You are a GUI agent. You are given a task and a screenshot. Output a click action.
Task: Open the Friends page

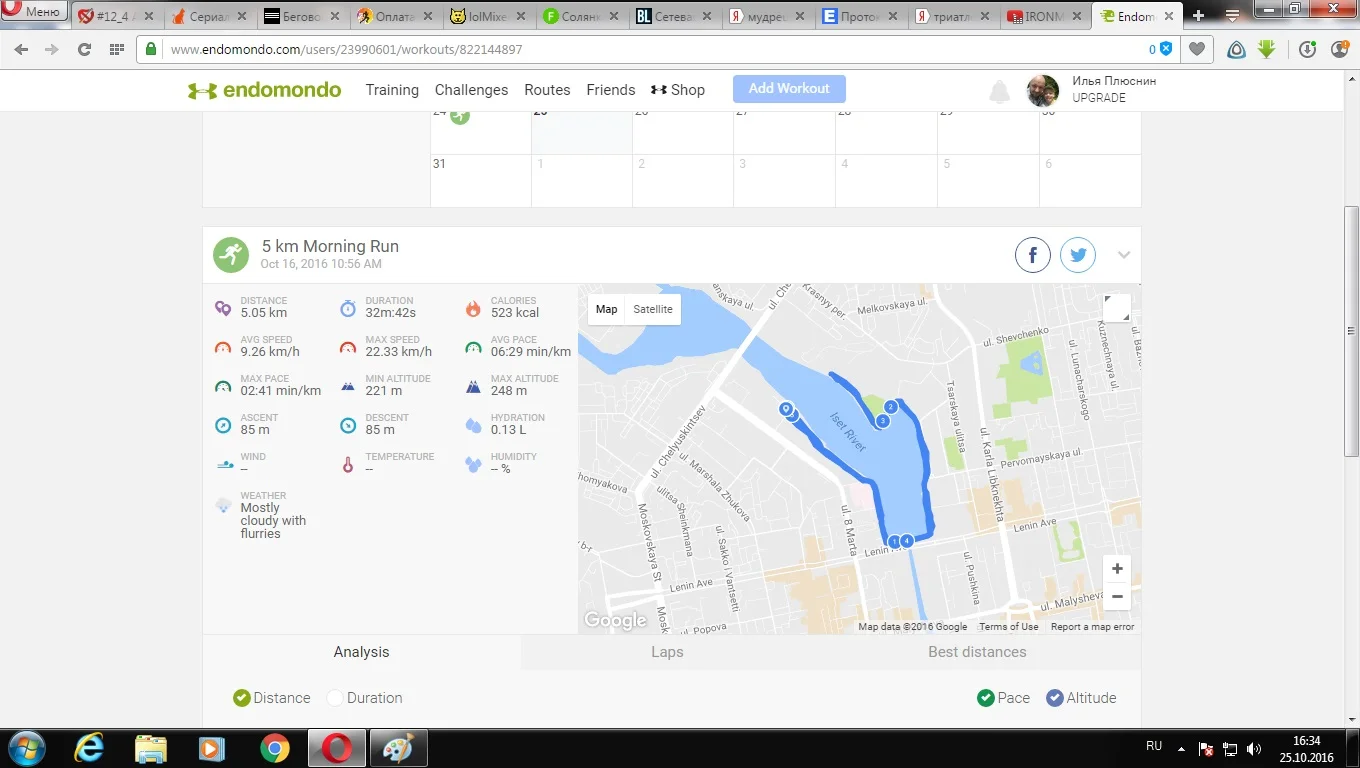pyautogui.click(x=611, y=90)
